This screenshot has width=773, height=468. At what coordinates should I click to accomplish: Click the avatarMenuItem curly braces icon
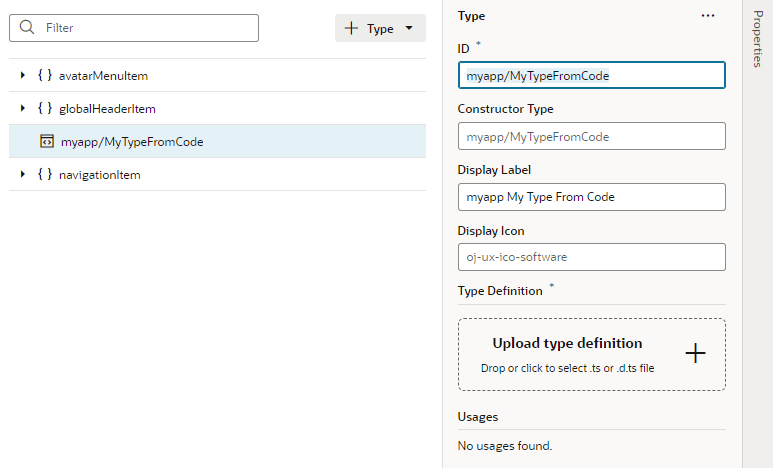pyautogui.click(x=45, y=75)
